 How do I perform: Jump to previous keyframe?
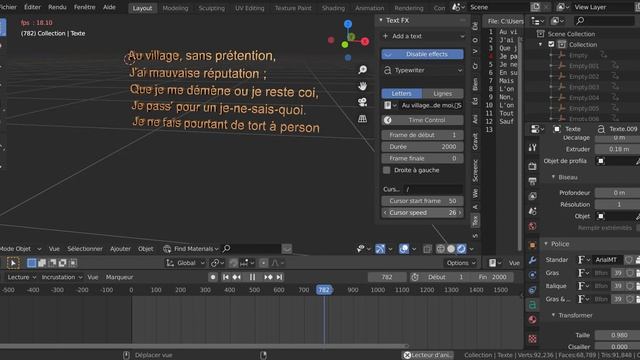(x=237, y=277)
